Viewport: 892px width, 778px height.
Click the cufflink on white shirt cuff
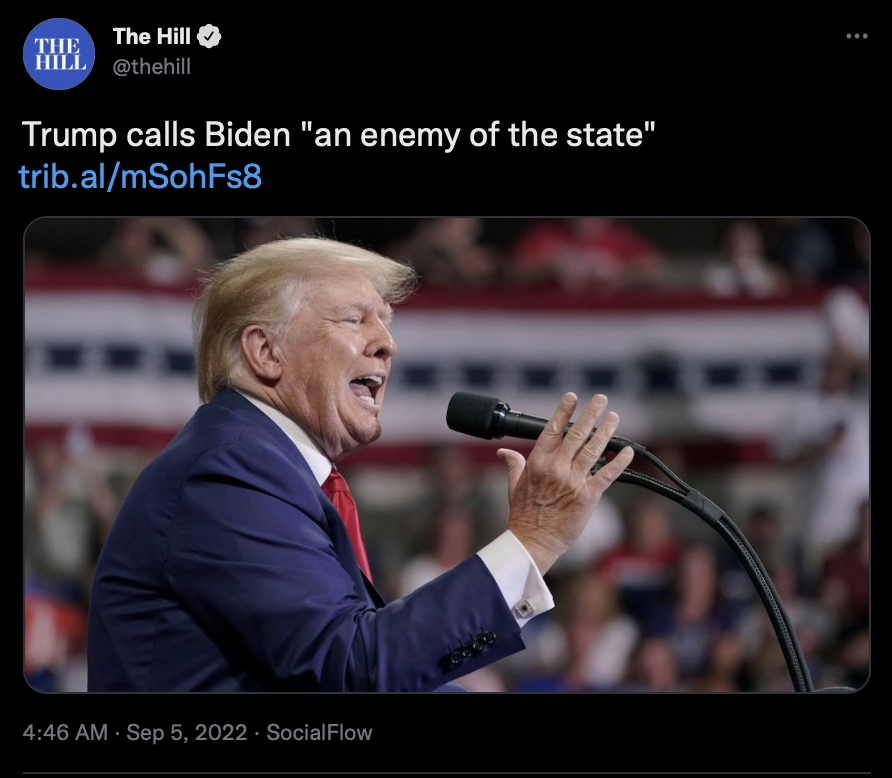point(523,609)
